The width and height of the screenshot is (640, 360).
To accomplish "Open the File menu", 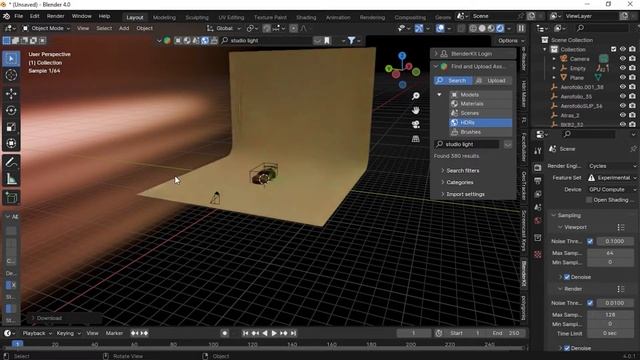I will 19,16.
